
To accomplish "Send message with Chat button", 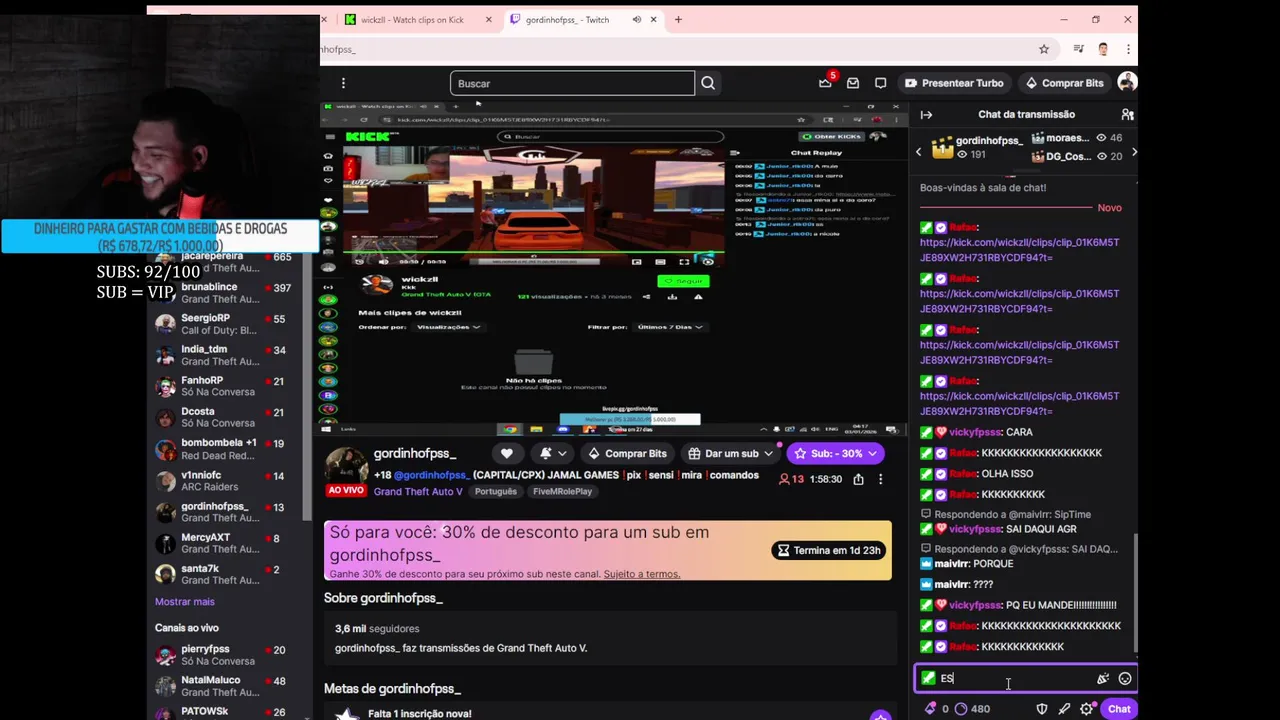I will tap(1119, 709).
